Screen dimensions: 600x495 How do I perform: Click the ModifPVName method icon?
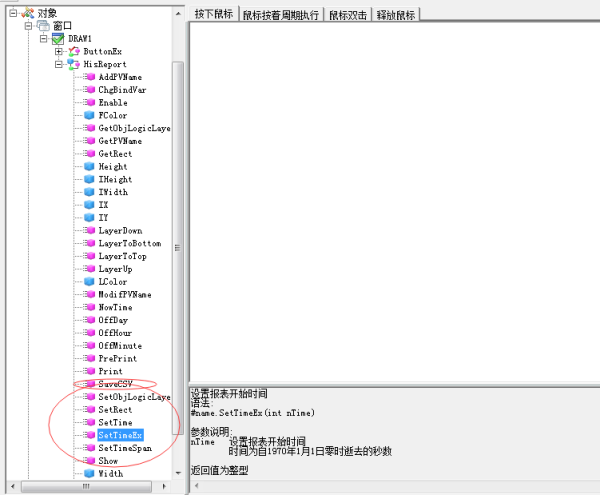click(90, 294)
